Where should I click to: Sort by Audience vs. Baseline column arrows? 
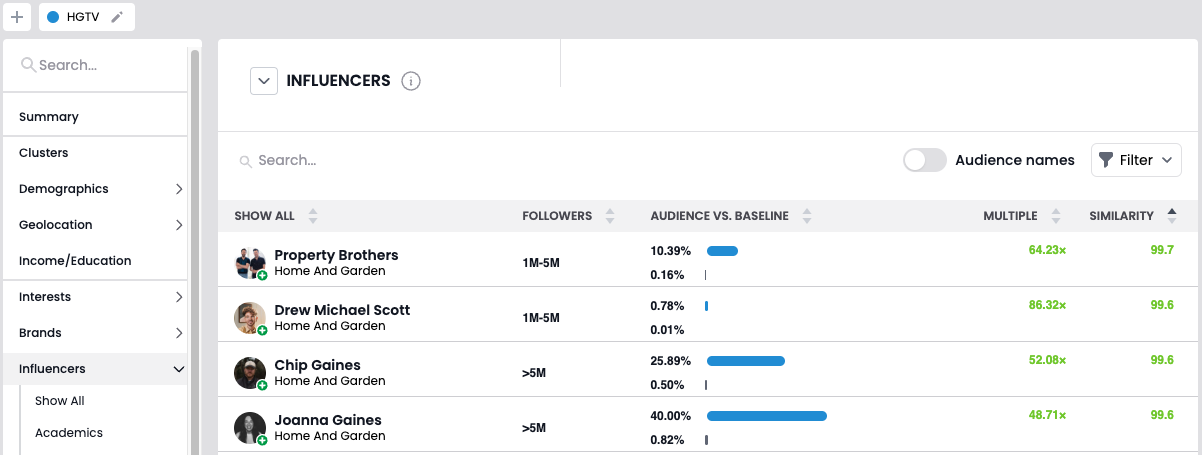(807, 216)
